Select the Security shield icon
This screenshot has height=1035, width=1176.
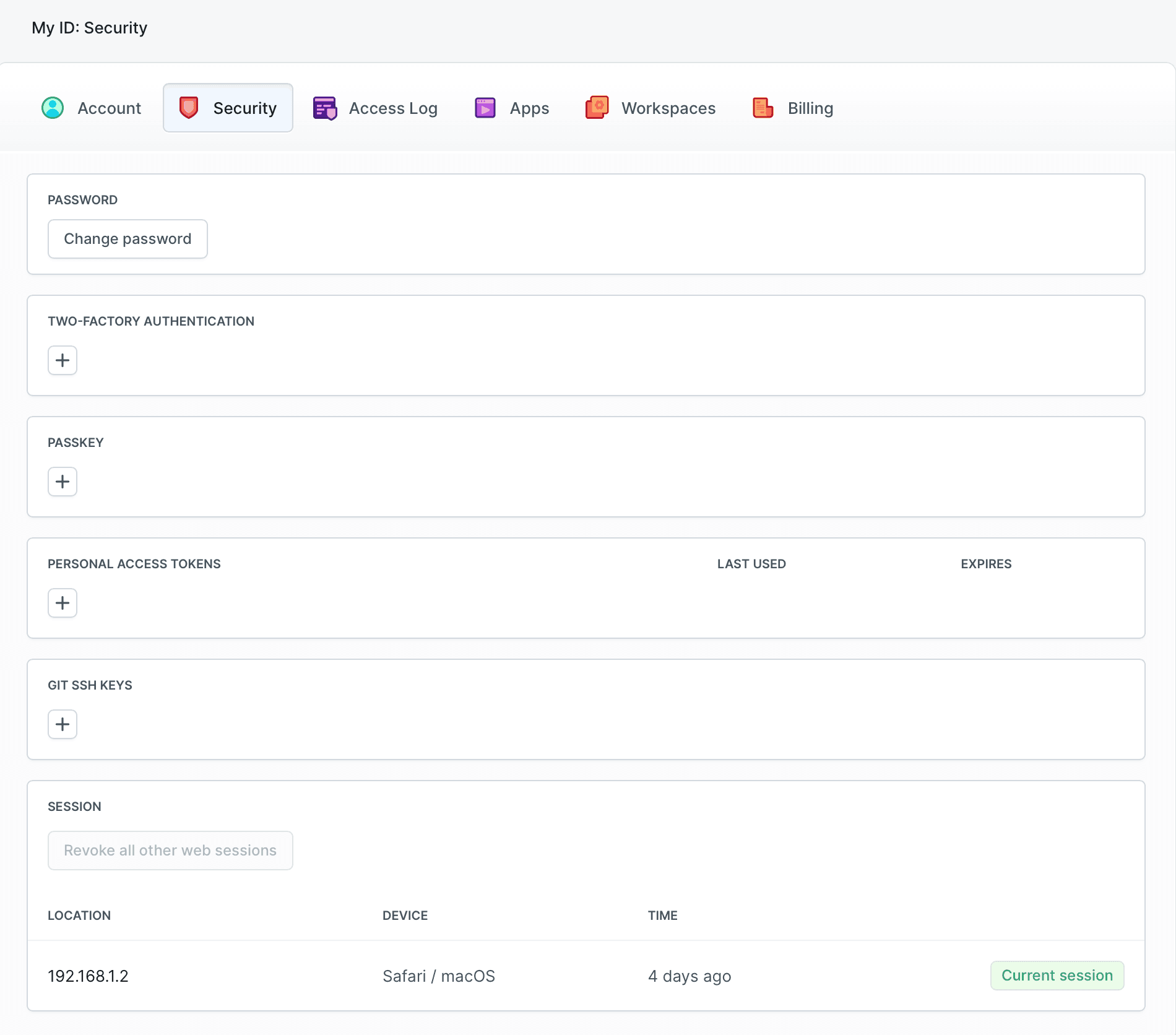(189, 108)
